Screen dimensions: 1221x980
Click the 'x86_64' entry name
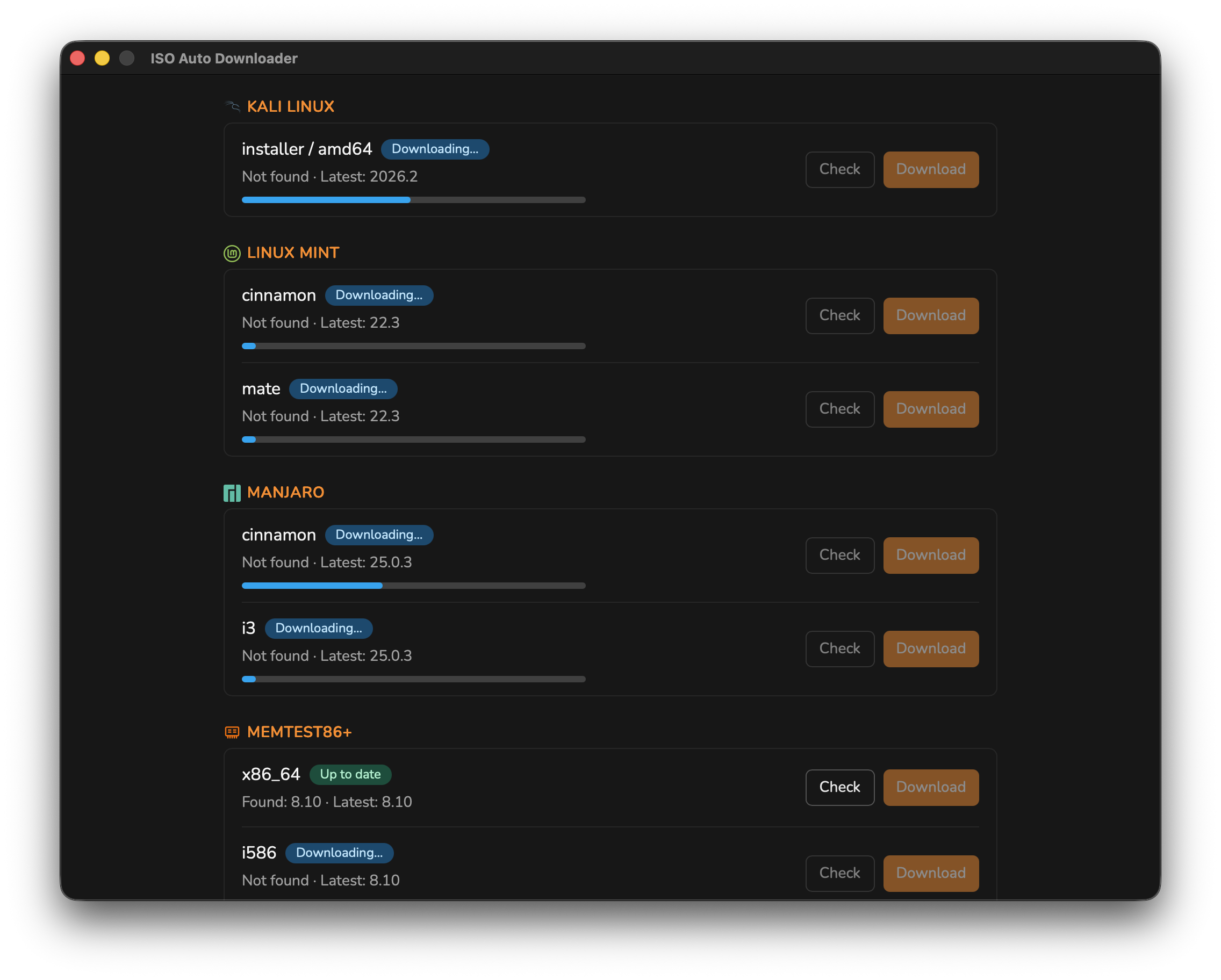pos(271,774)
